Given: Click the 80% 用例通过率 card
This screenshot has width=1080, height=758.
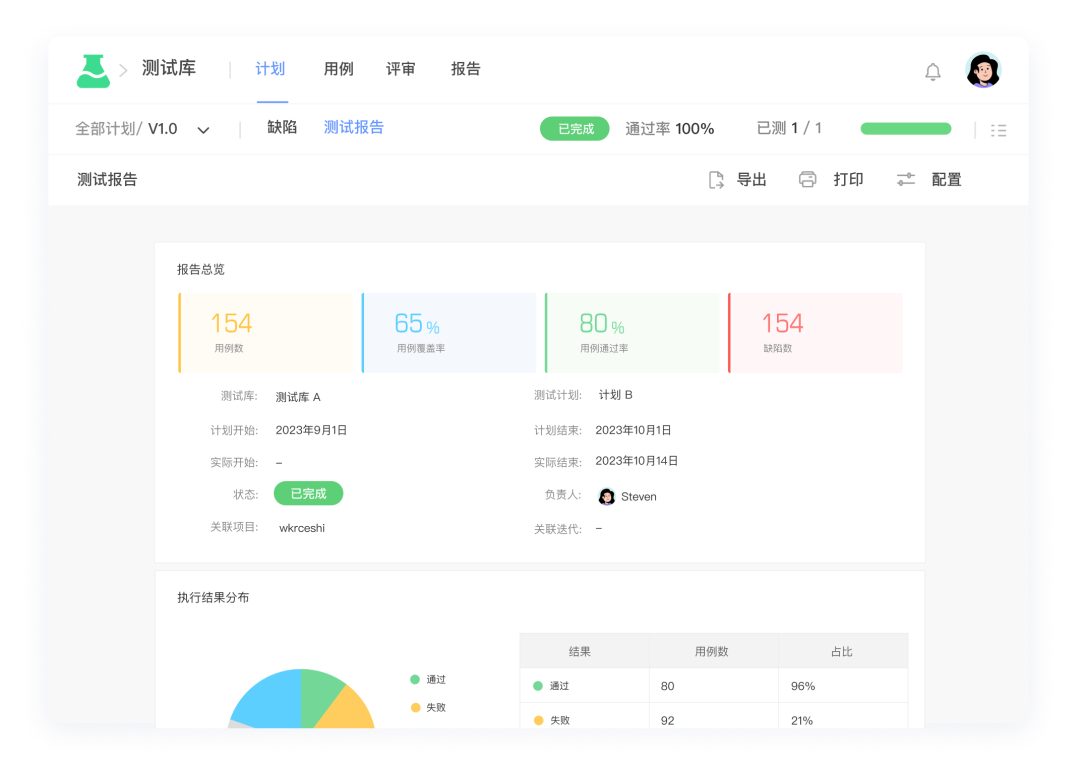Looking at the screenshot, I should pos(632,333).
